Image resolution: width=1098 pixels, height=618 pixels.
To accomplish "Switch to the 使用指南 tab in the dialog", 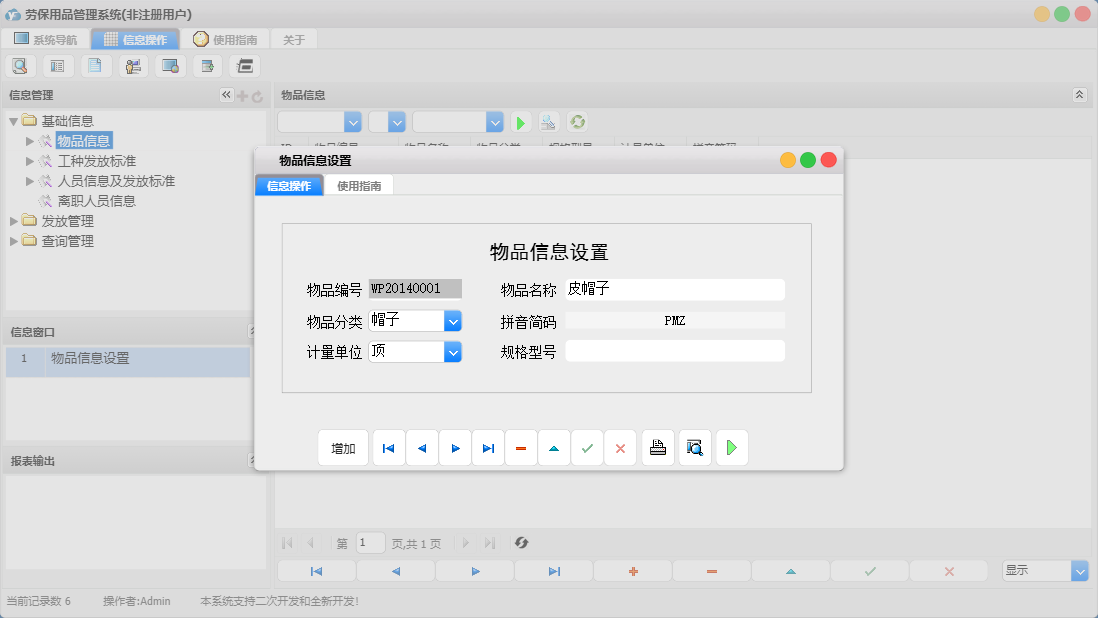I will click(359, 185).
